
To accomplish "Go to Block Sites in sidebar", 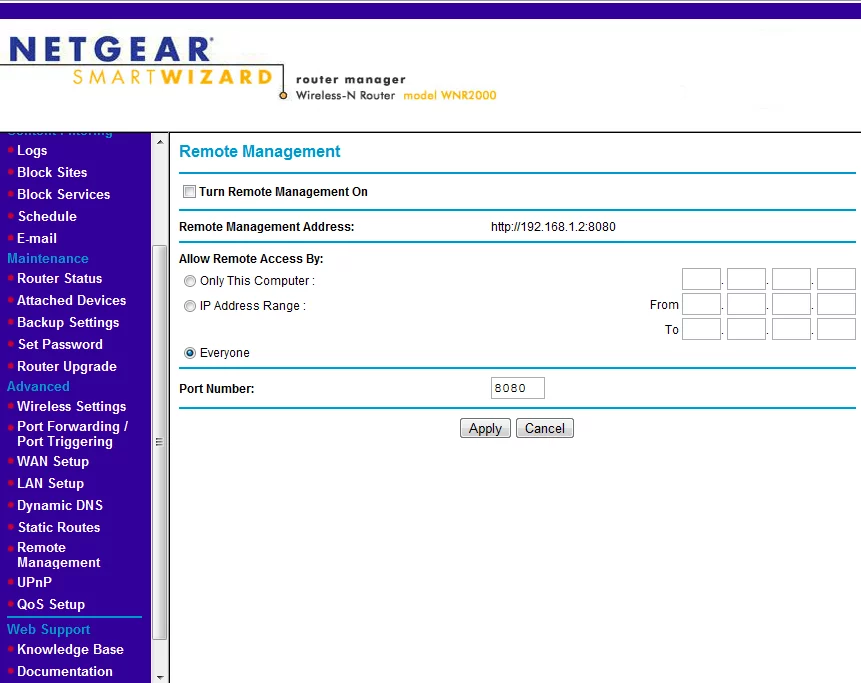I will [x=52, y=172].
